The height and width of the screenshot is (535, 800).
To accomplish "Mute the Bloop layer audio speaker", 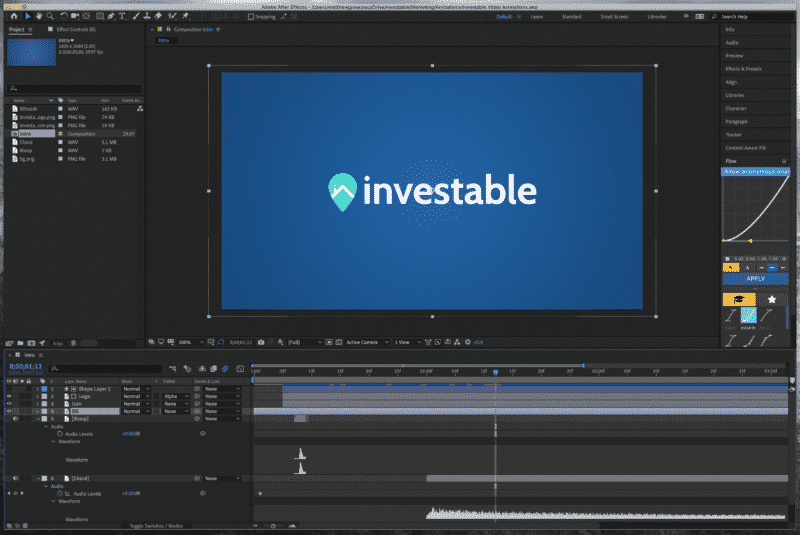I will click(15, 419).
